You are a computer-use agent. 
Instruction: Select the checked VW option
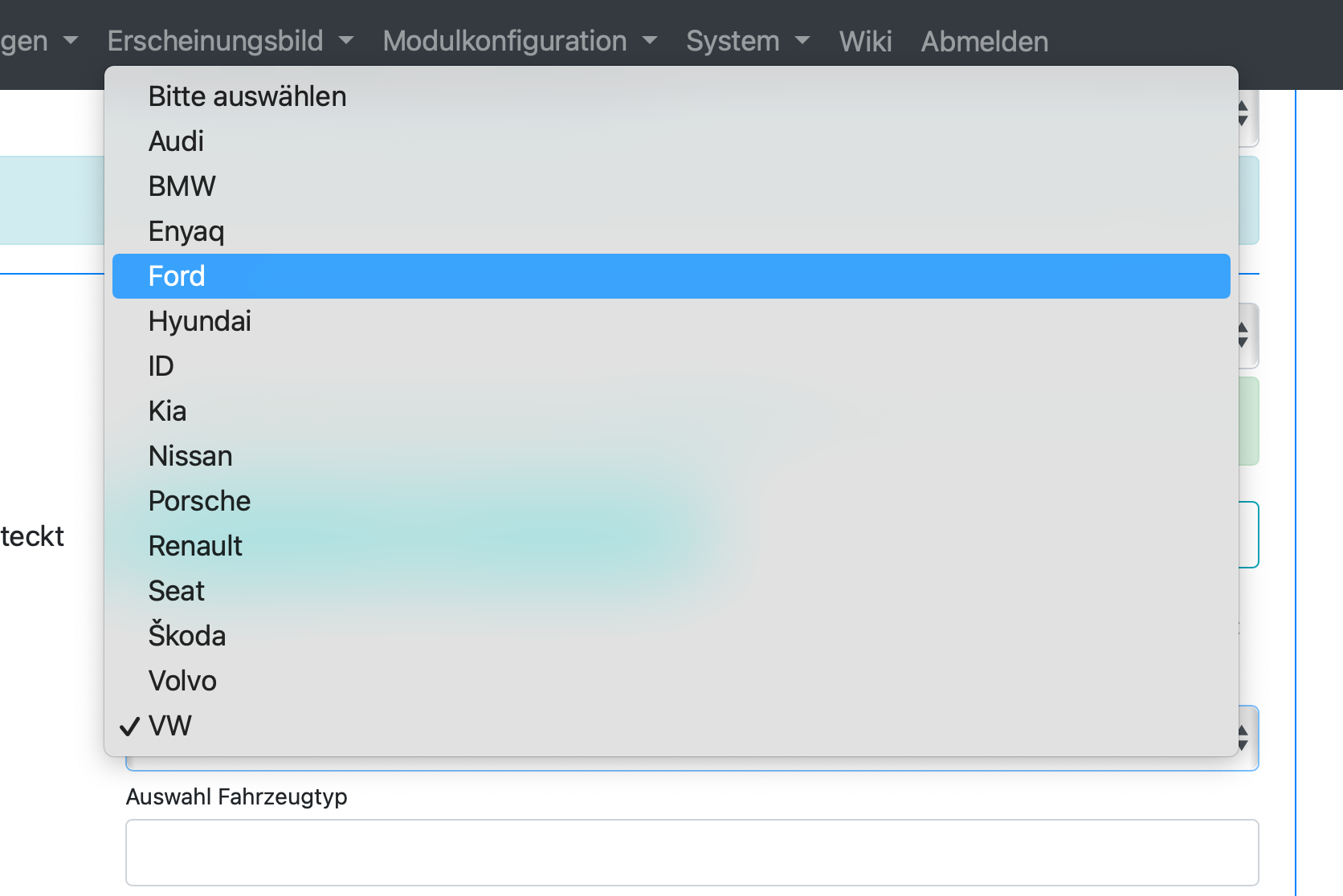170,726
